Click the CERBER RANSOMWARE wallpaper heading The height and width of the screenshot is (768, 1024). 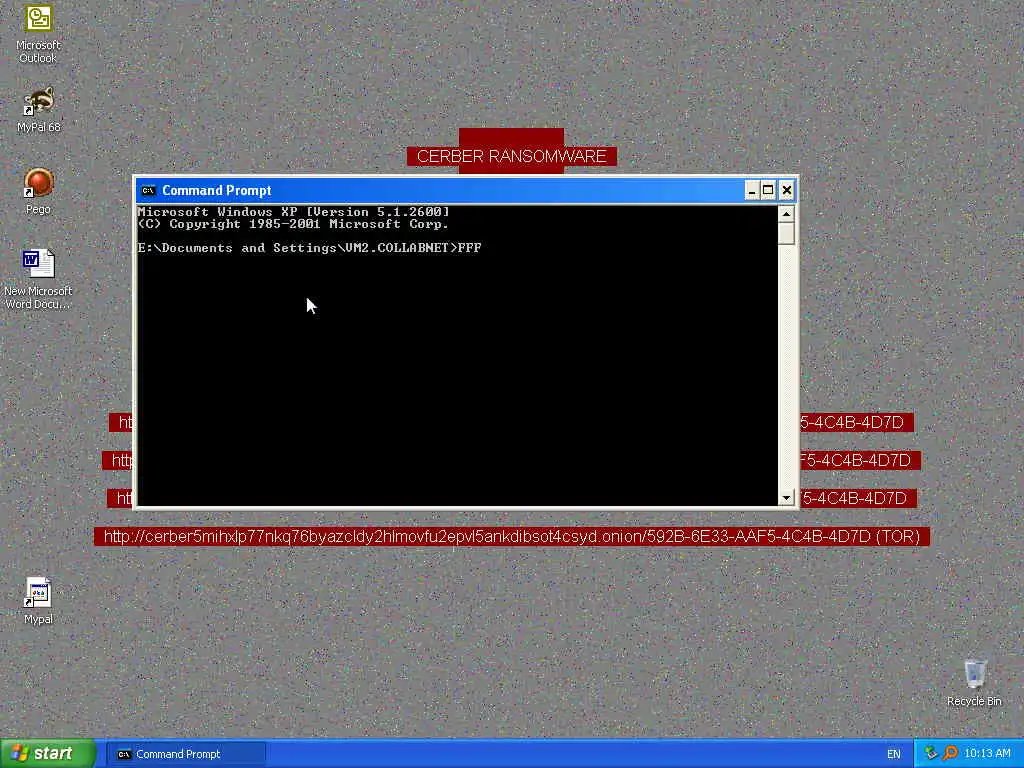[x=511, y=156]
